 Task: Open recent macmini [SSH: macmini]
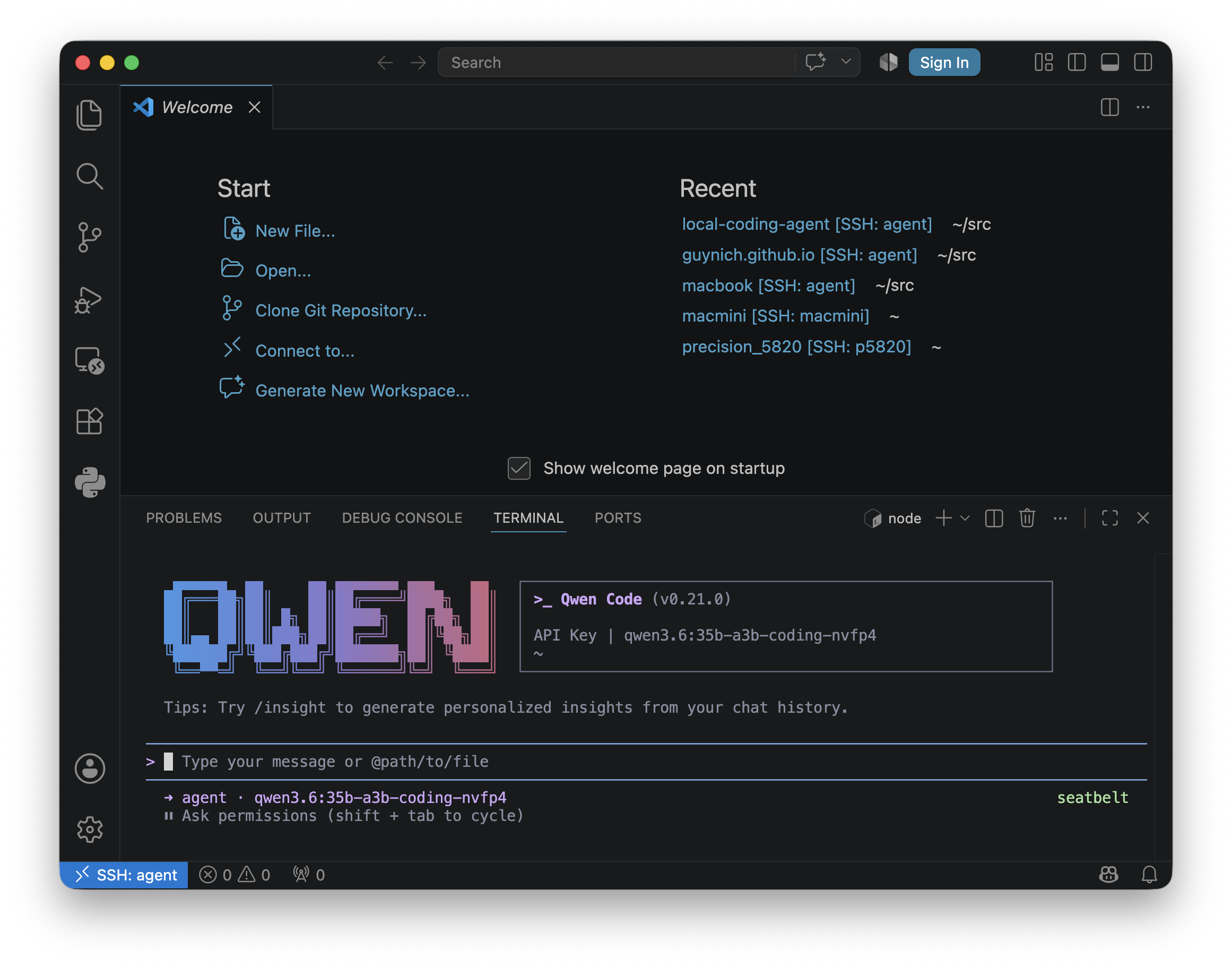[x=775, y=316]
